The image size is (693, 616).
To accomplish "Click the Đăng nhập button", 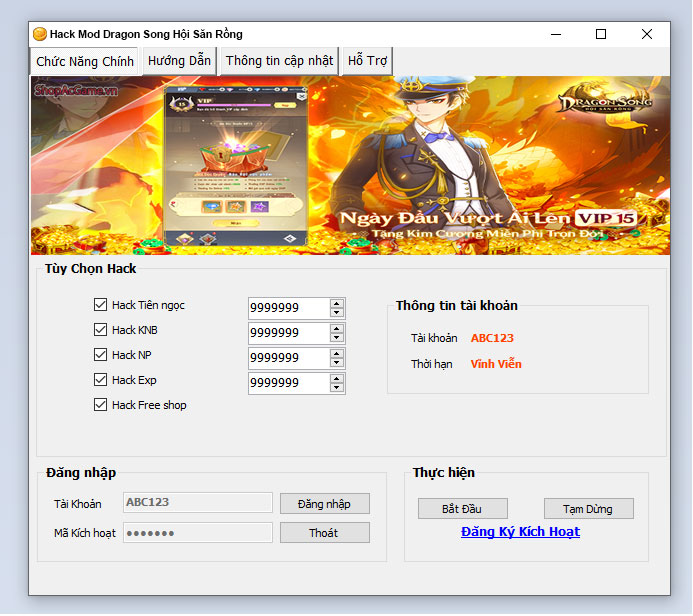I will (x=325, y=504).
